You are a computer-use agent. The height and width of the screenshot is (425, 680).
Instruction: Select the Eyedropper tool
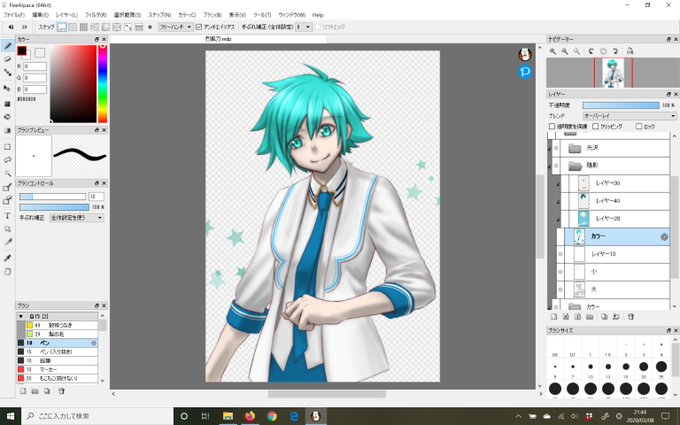click(x=7, y=258)
